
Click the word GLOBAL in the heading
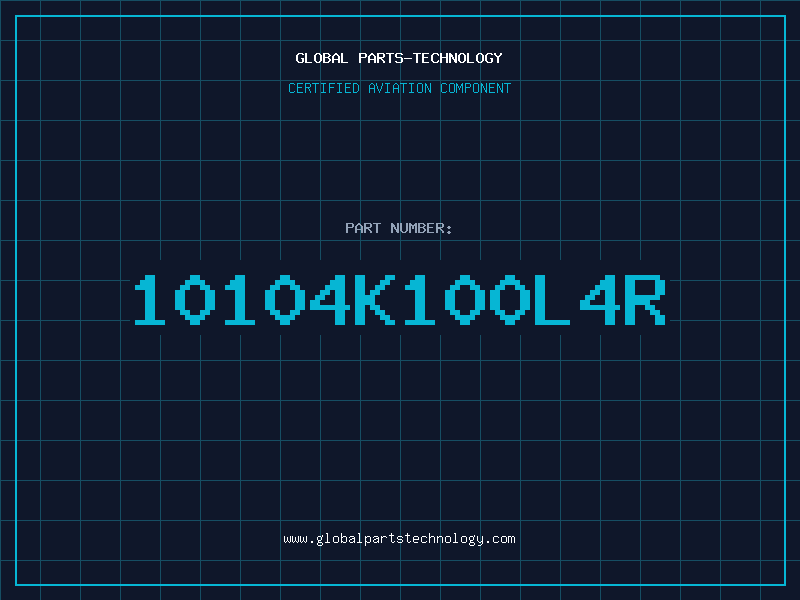point(322,58)
